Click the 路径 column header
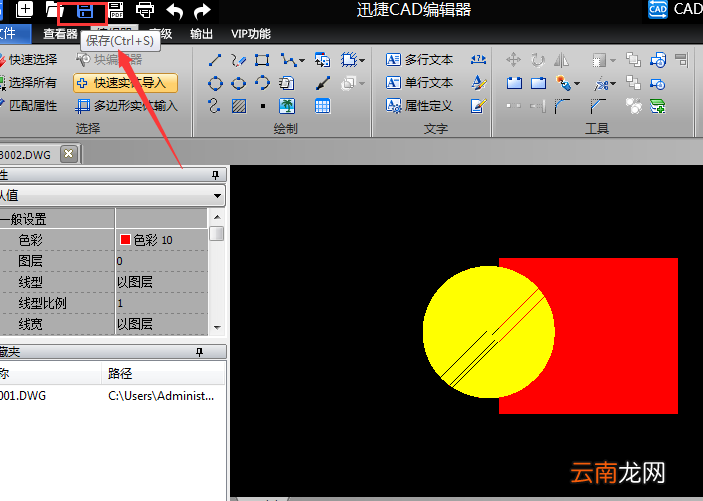Image resolution: width=703 pixels, height=501 pixels. (163, 374)
